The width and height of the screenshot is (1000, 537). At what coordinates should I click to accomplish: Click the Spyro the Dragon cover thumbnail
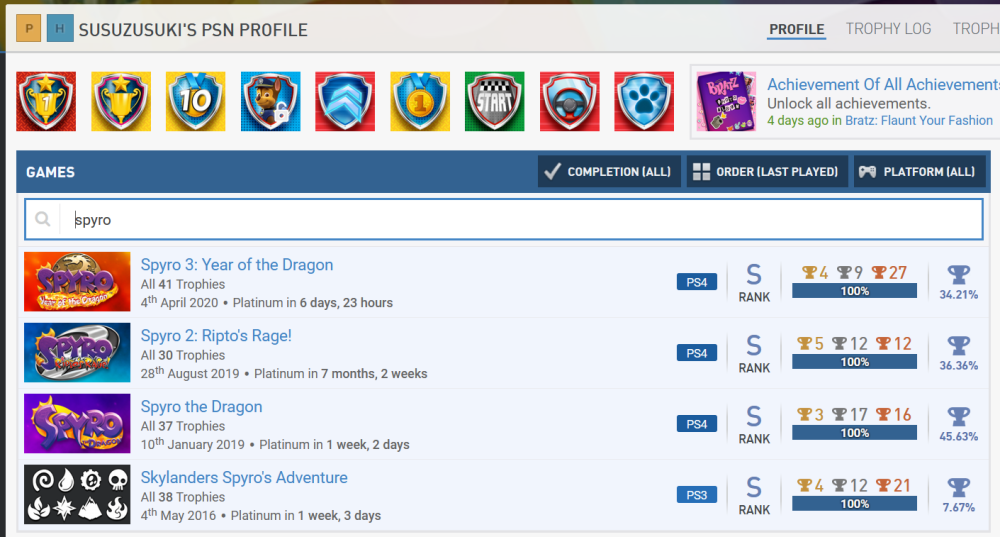[77, 423]
